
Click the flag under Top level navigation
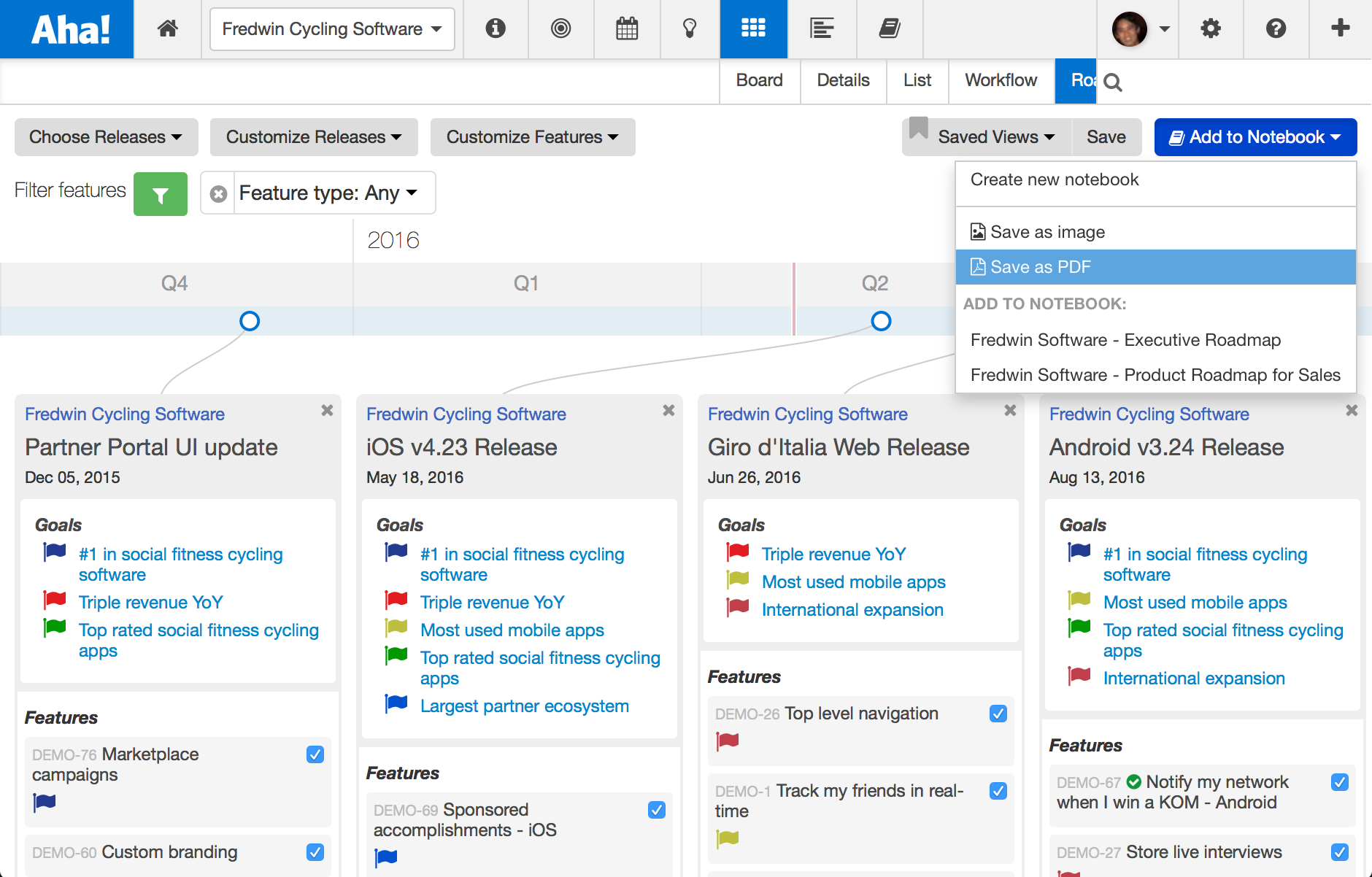coord(728,741)
